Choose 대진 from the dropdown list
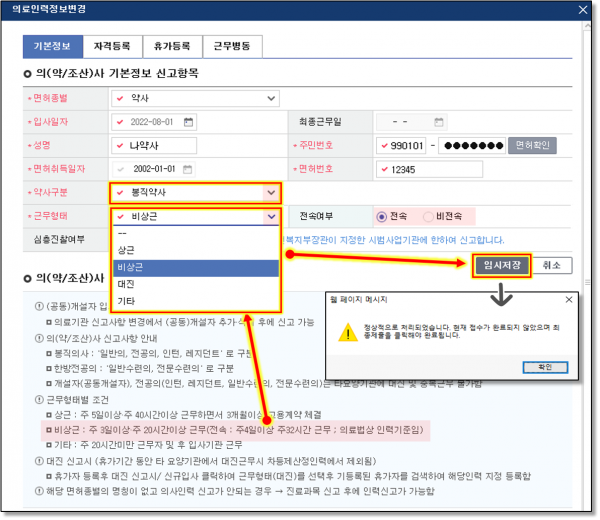The height and width of the screenshot is (520, 600). (x=127, y=284)
